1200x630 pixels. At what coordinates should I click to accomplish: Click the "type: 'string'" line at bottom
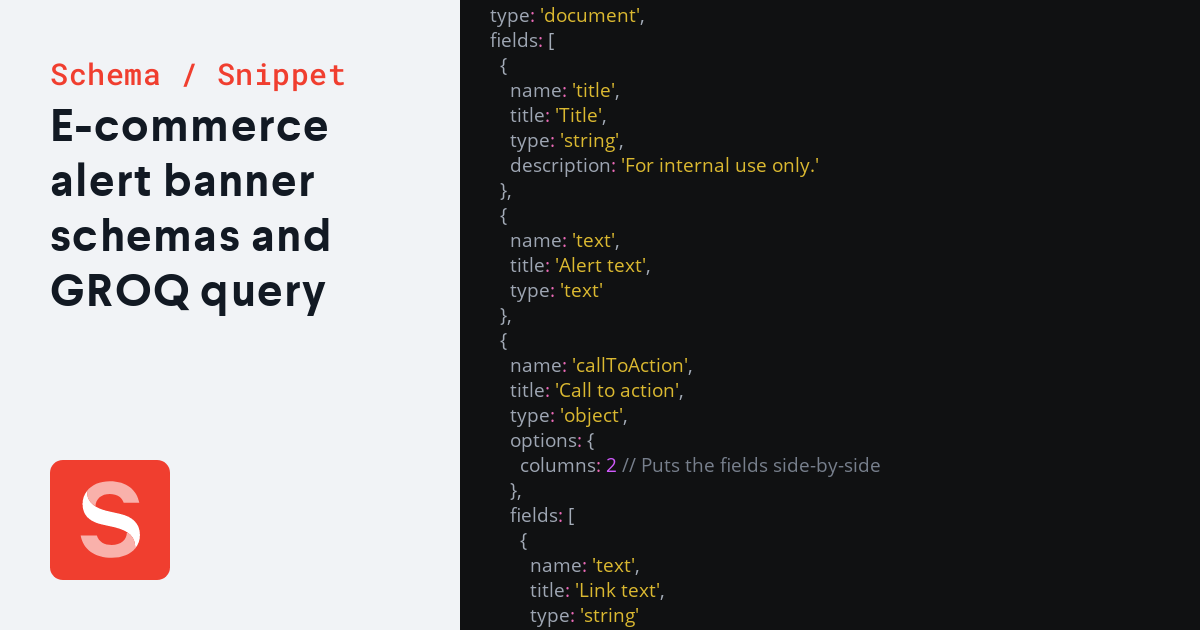tap(584, 615)
